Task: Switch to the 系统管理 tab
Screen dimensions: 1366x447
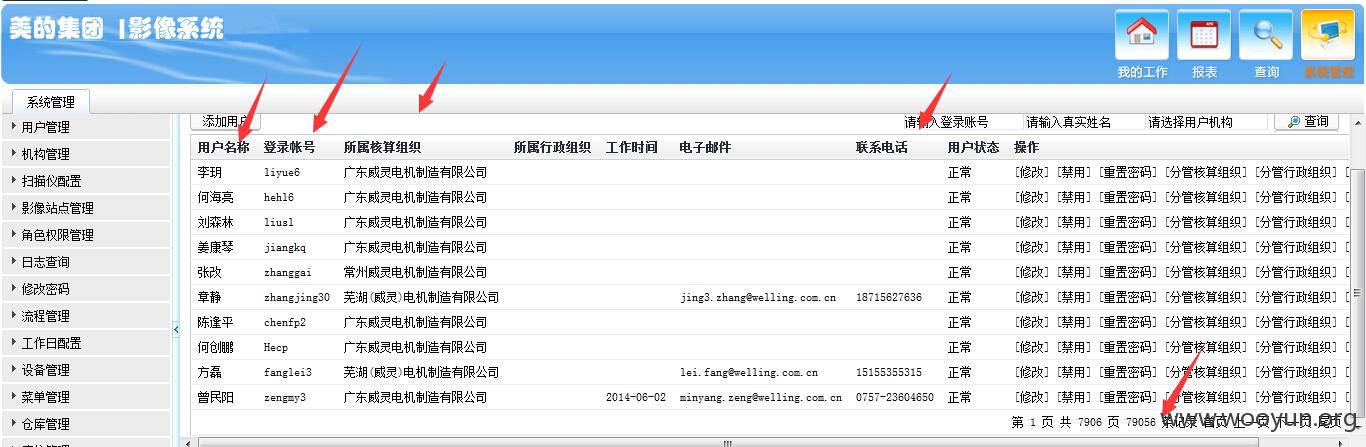Action: pos(51,102)
